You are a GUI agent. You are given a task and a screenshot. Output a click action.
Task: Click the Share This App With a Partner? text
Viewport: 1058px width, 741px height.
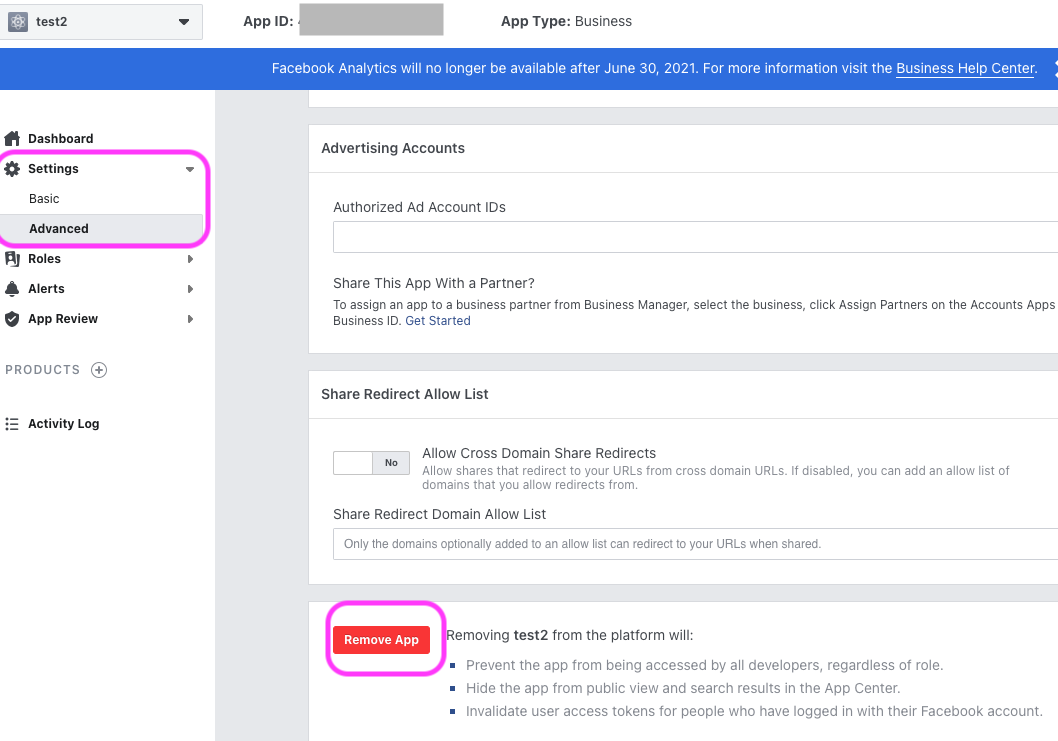coord(434,283)
